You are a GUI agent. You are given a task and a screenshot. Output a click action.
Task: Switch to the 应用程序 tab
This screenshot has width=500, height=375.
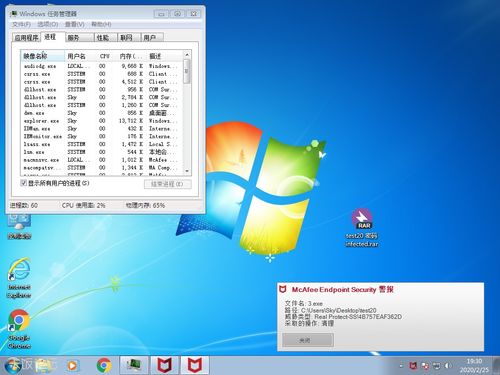(x=26, y=38)
